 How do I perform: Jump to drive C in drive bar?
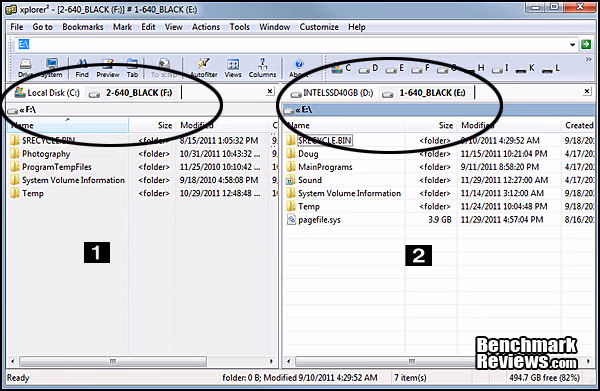click(341, 68)
